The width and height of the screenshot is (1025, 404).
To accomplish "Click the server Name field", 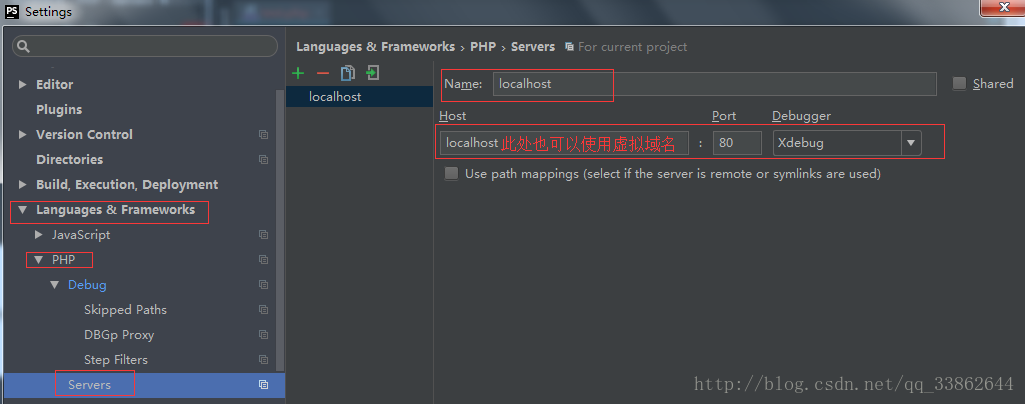I will coord(714,84).
